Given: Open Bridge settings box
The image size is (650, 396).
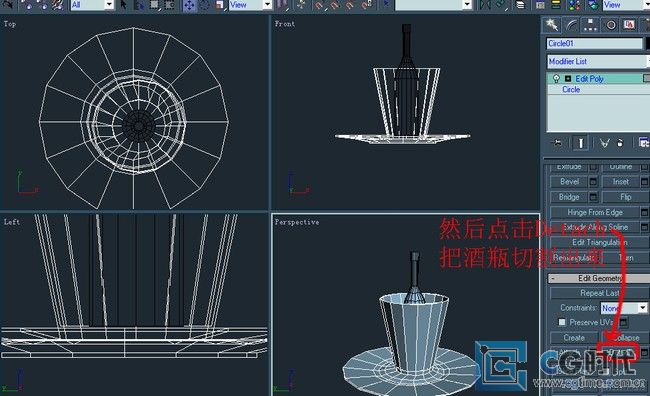Looking at the screenshot, I should 593,197.
